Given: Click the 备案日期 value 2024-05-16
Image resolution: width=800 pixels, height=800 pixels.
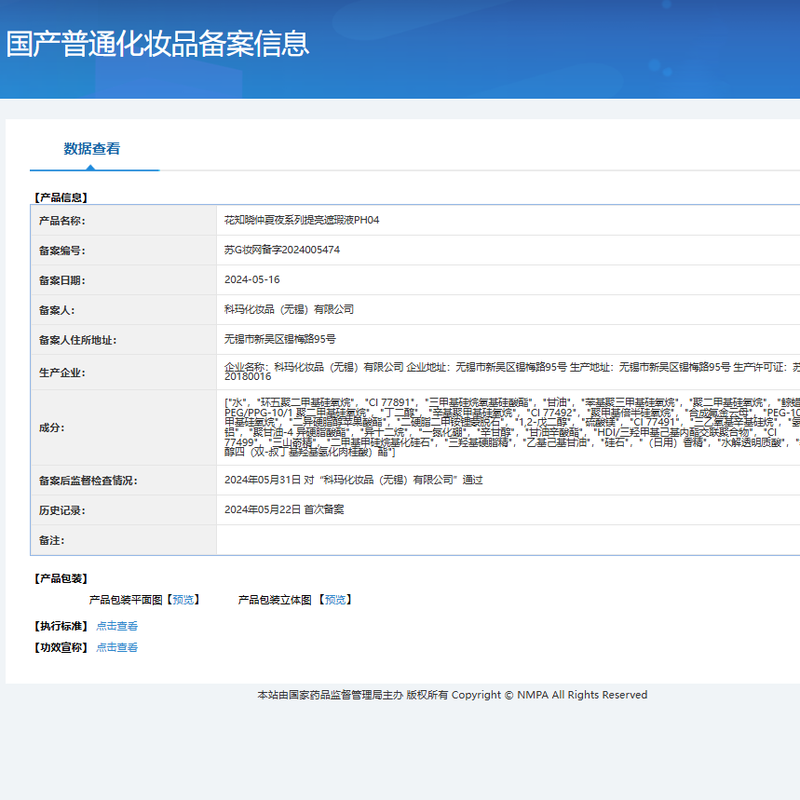Looking at the screenshot, I should 252,280.
